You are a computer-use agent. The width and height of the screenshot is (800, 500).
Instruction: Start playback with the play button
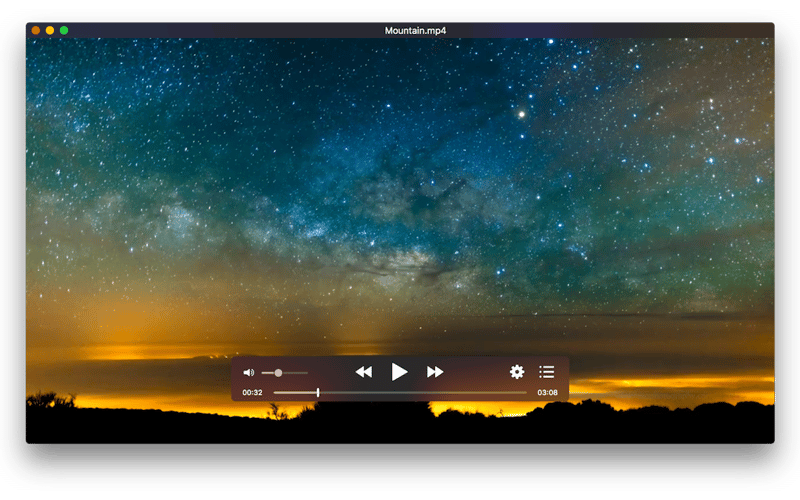coord(399,372)
